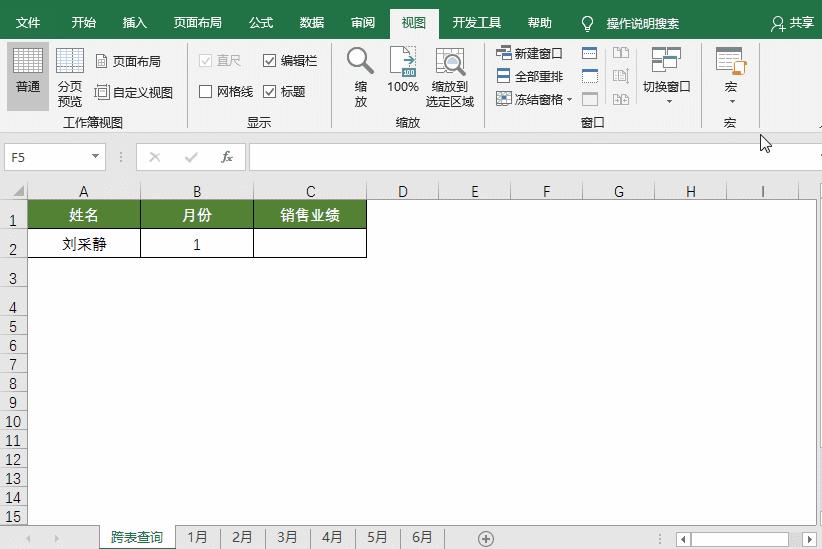Select the 姓名 header cell
The height and width of the screenshot is (549, 822).
(x=84, y=214)
